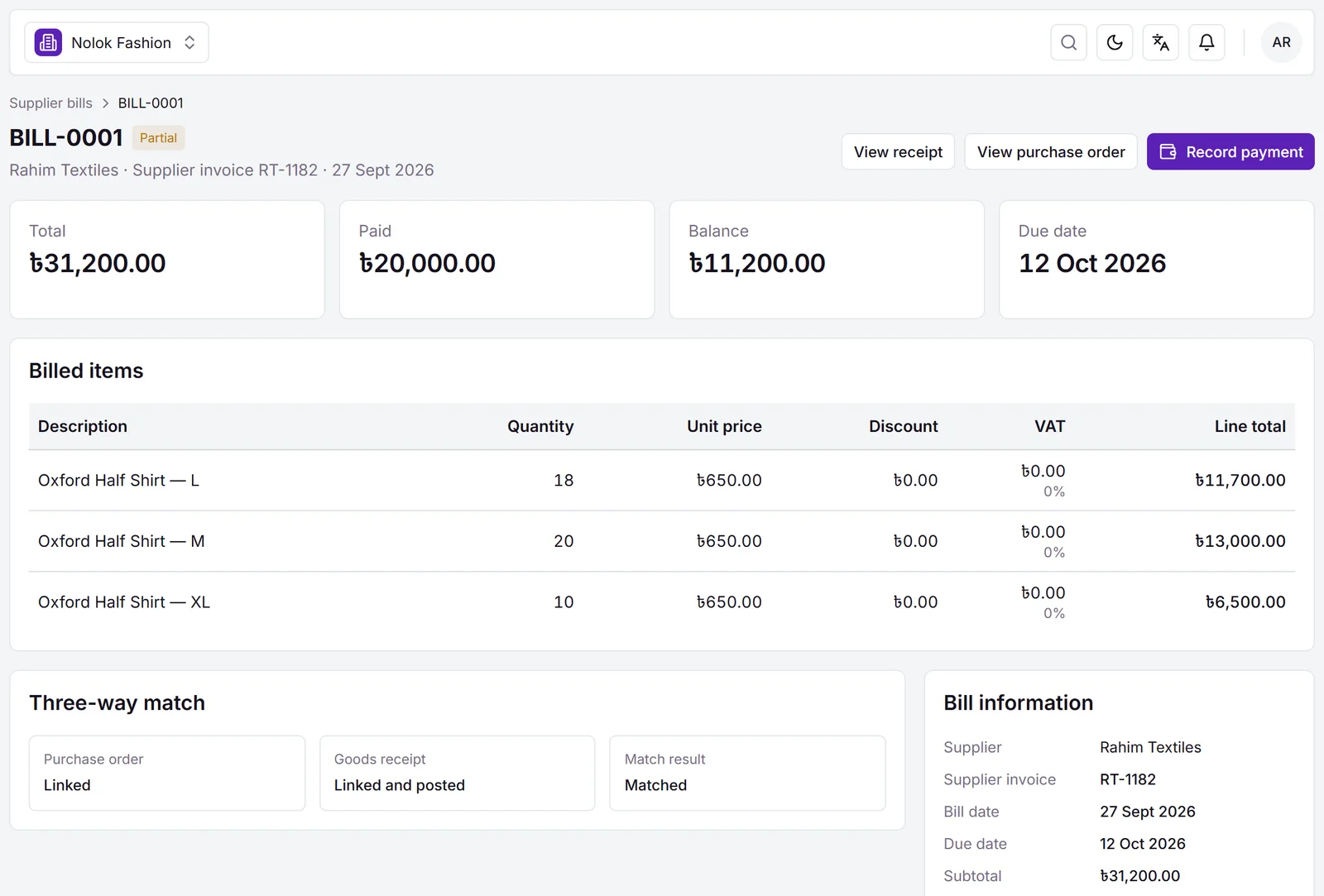Click the Record payment button
Image resolution: width=1324 pixels, height=896 pixels.
coord(1230,151)
